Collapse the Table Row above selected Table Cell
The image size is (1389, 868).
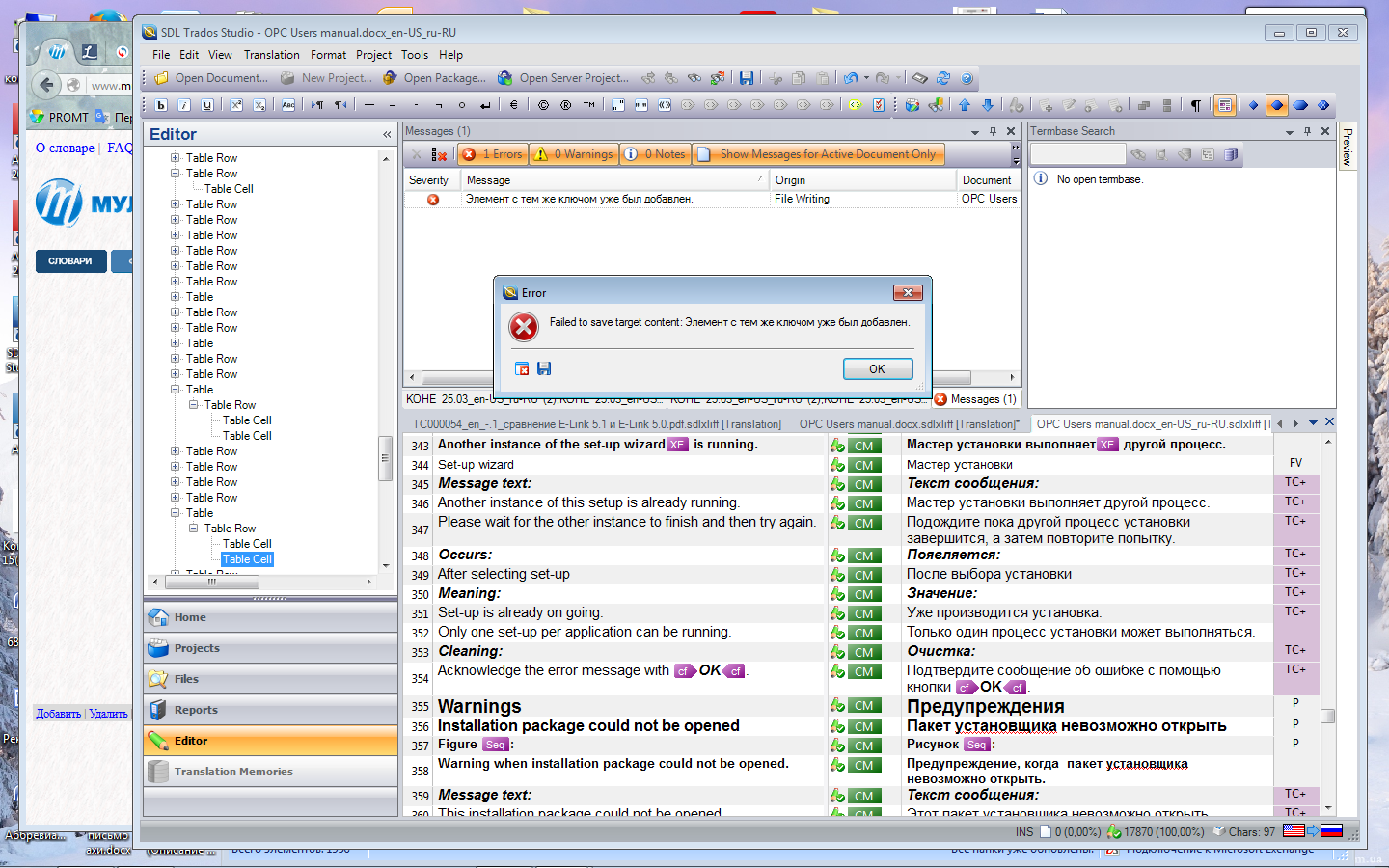click(194, 528)
